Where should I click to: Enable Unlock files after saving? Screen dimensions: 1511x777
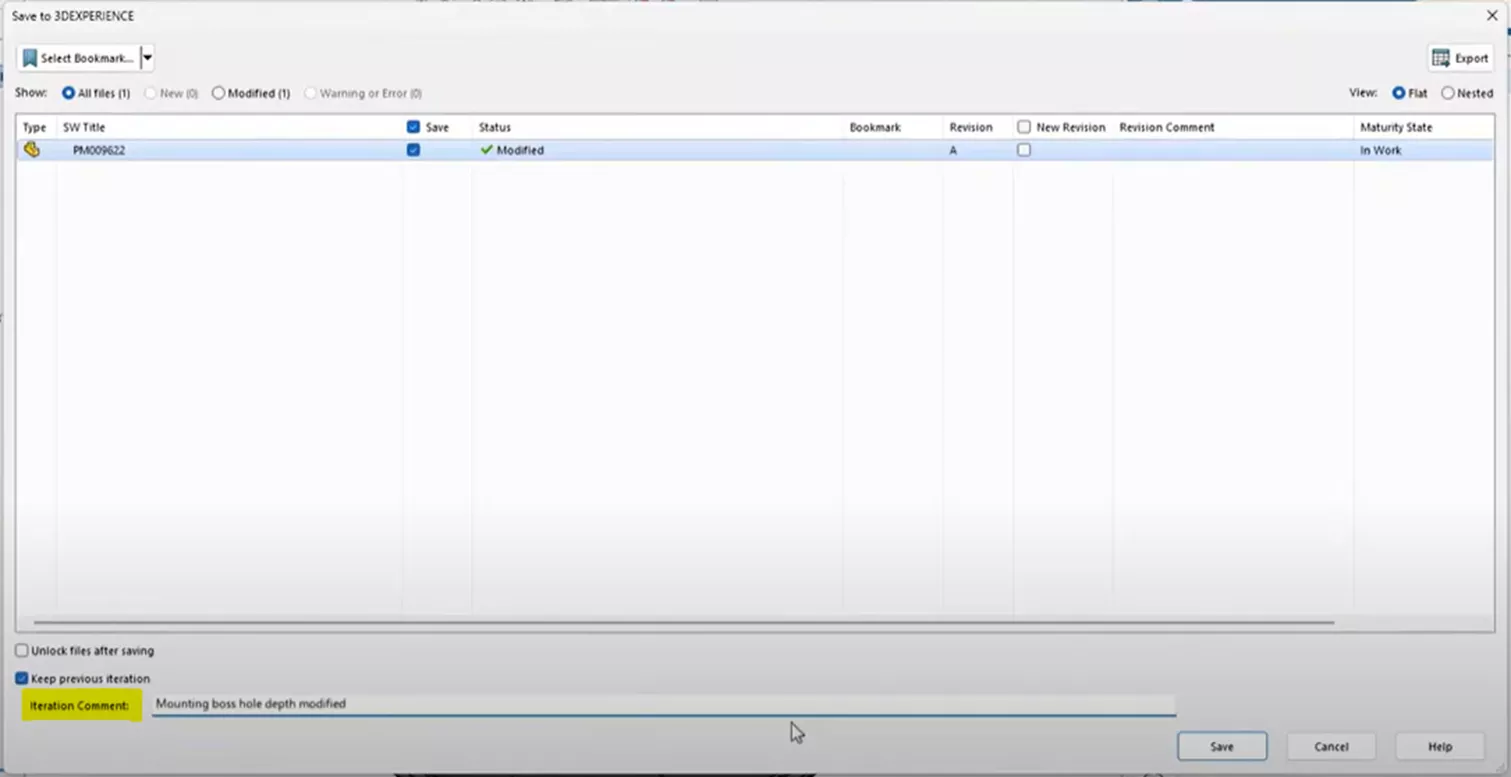21,650
